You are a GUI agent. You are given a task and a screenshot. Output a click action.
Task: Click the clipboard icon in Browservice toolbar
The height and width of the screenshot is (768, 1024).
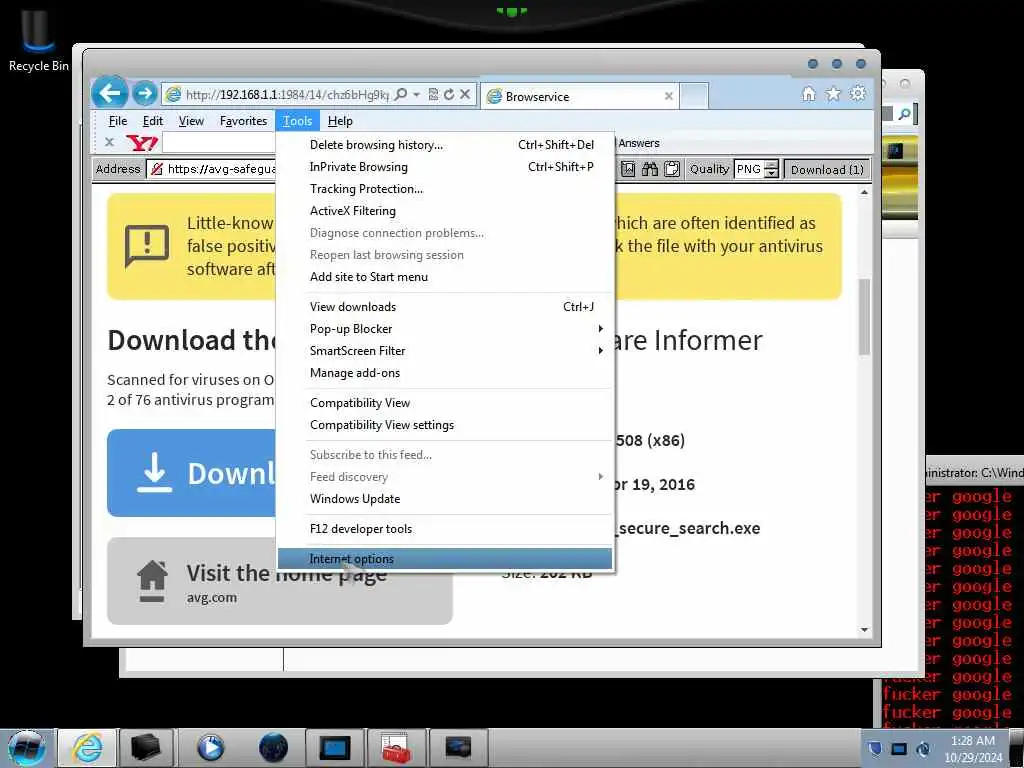672,169
